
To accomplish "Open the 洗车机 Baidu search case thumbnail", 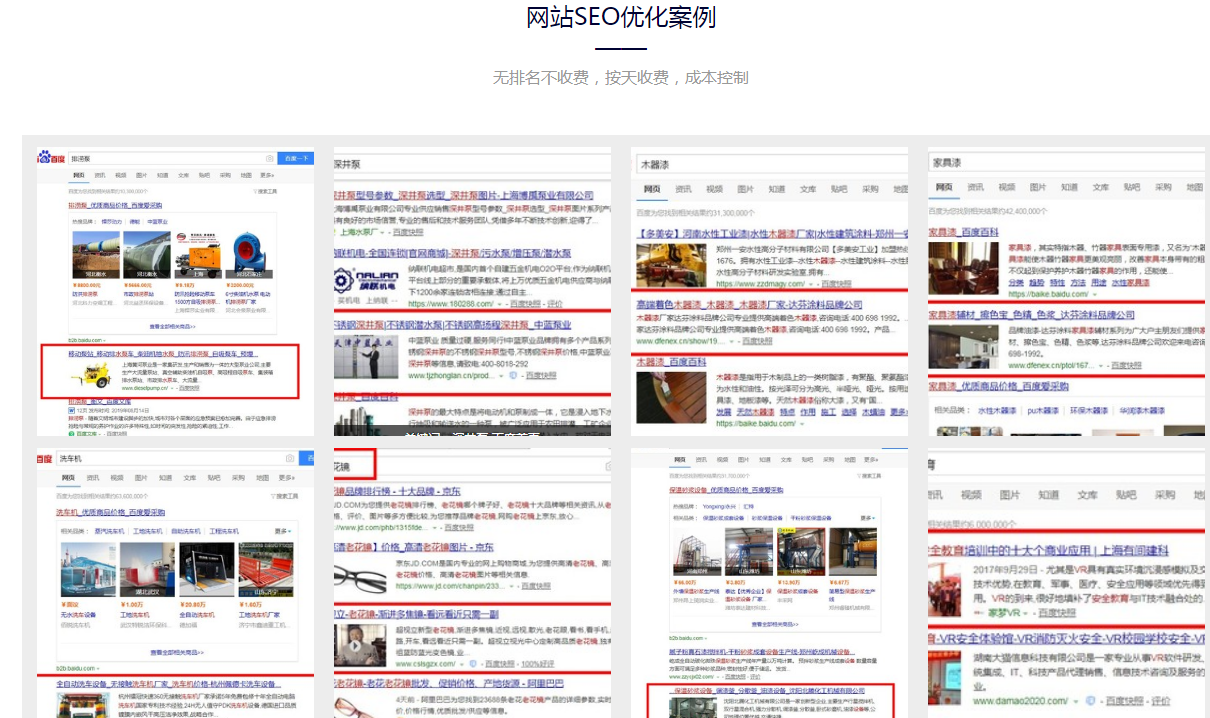I will coord(175,584).
